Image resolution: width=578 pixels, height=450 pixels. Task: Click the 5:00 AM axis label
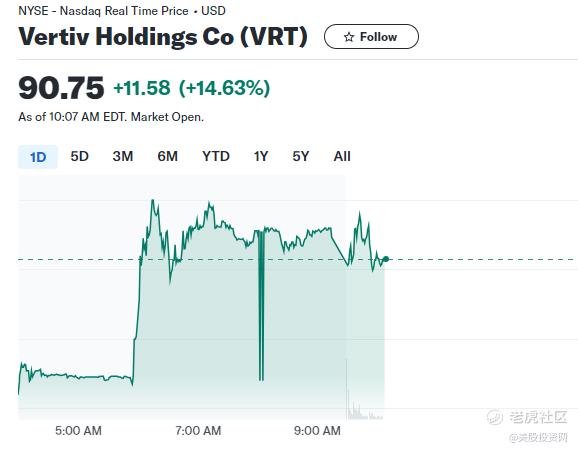coord(78,430)
